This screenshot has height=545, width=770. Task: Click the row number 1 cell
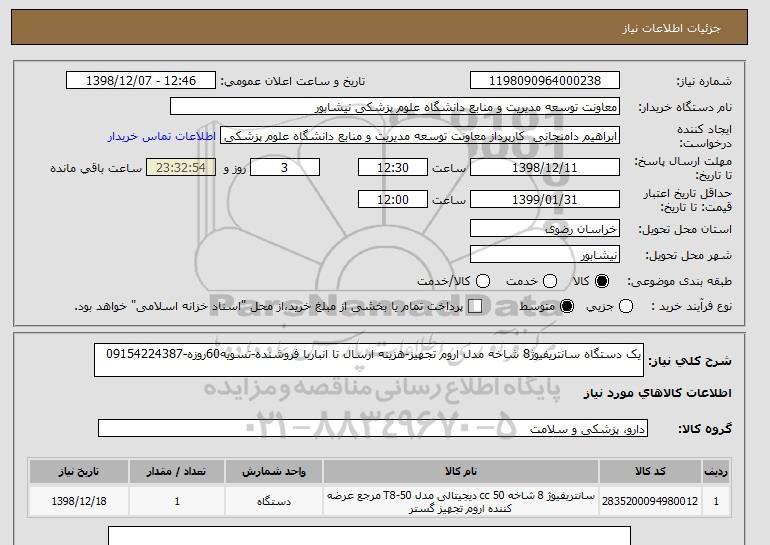tap(716, 501)
